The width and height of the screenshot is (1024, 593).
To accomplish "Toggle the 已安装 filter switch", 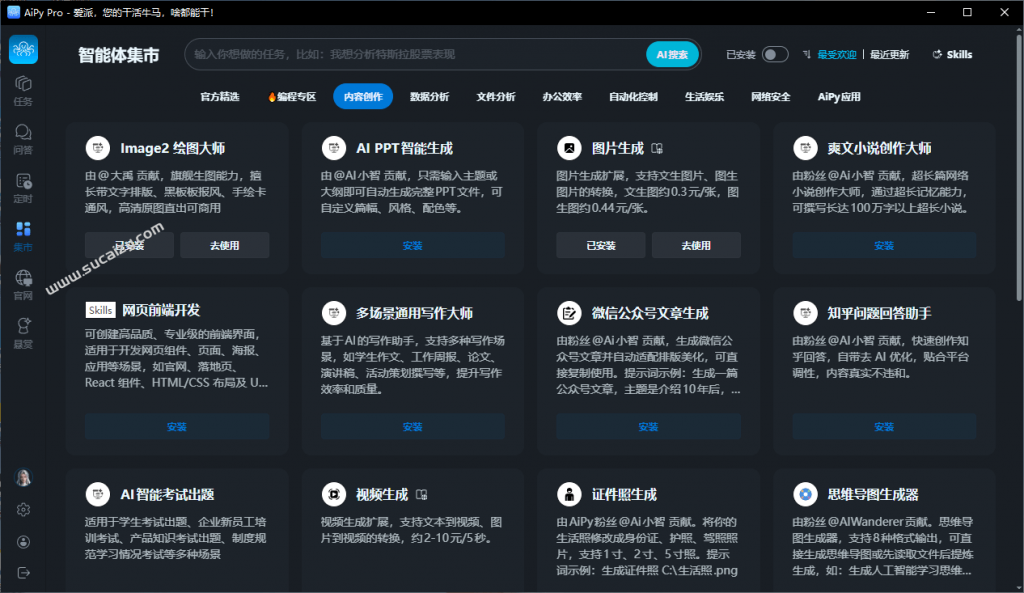I will tap(775, 54).
